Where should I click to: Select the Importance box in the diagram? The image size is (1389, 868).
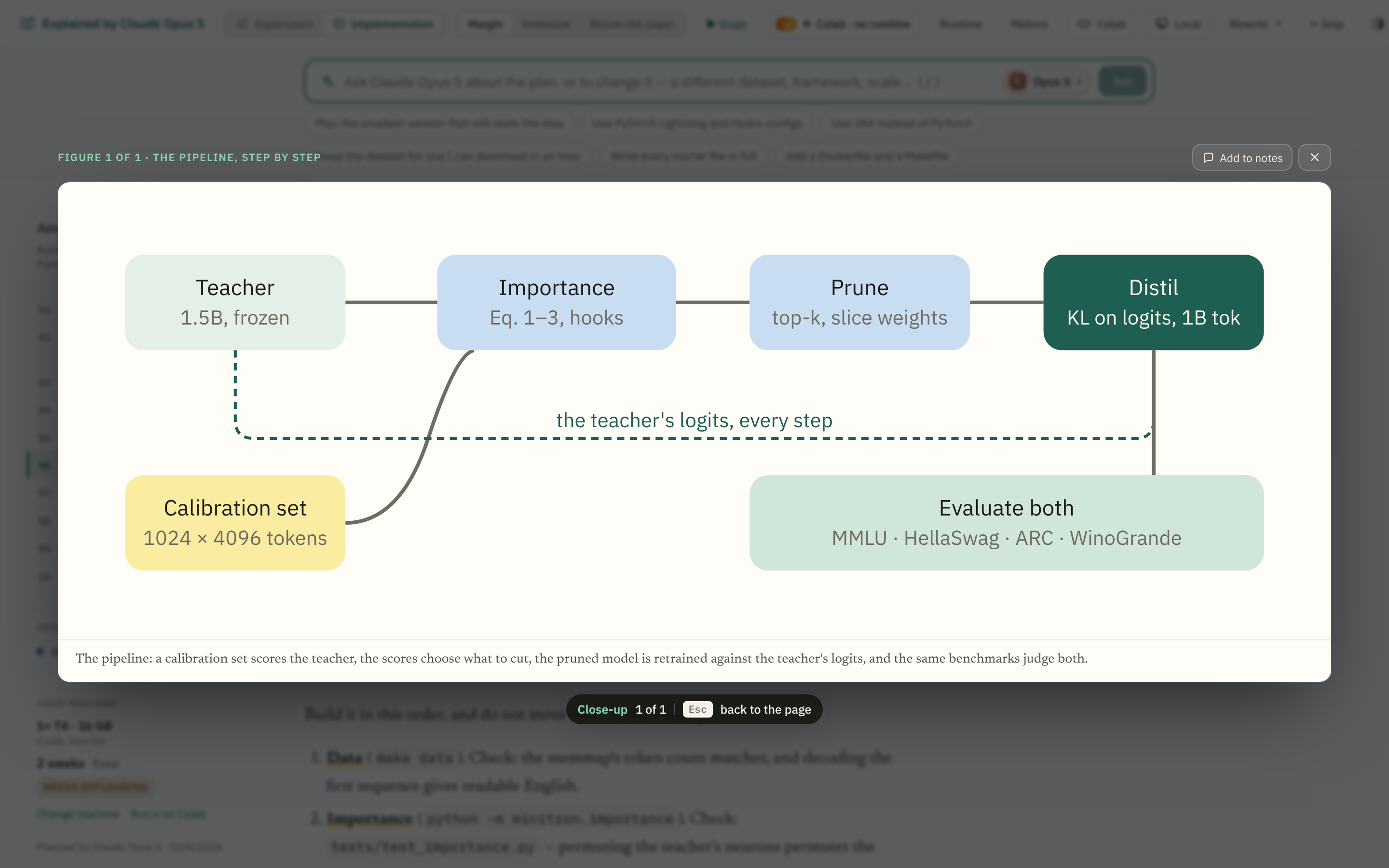point(556,302)
